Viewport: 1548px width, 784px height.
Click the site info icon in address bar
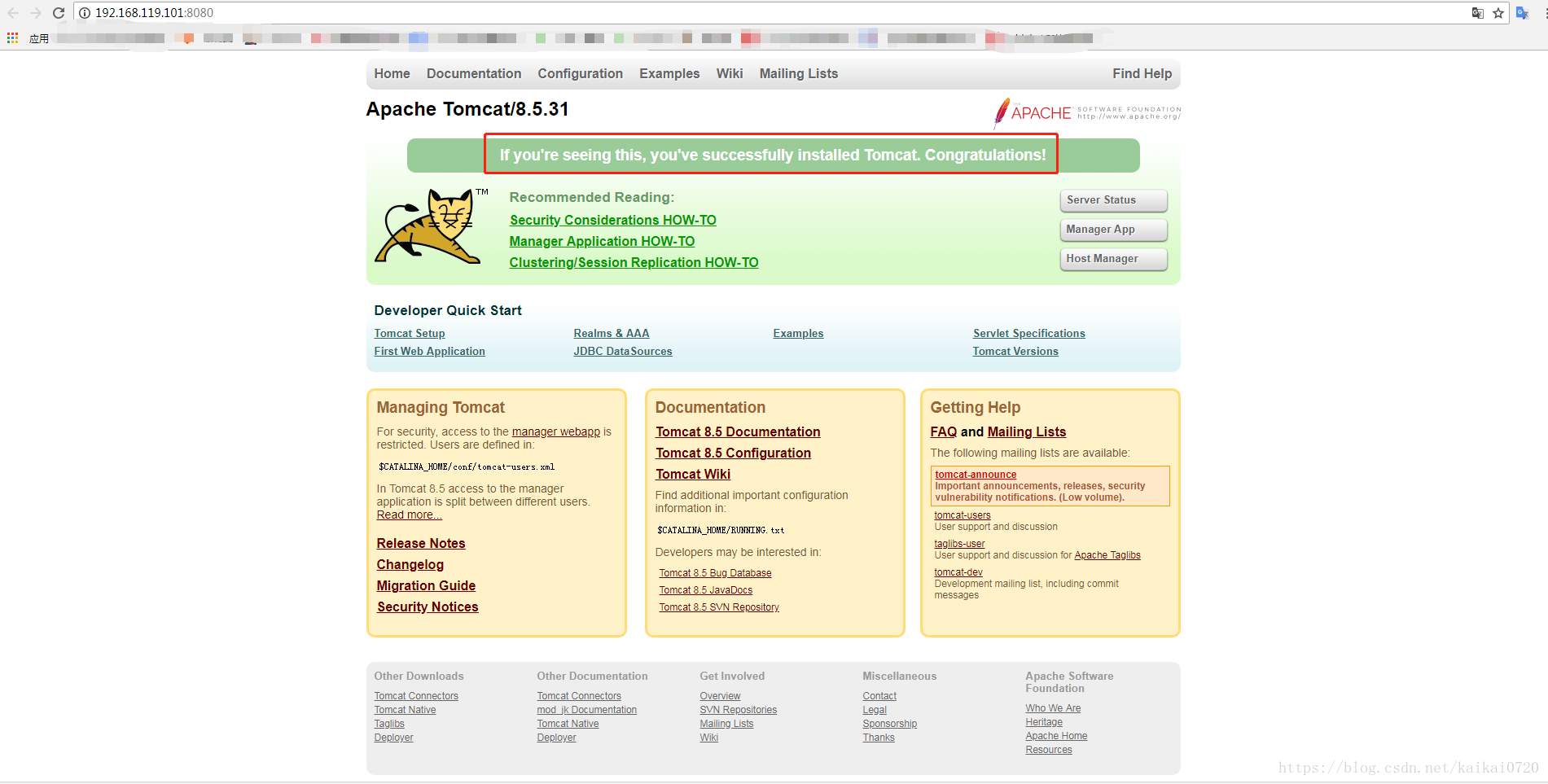pyautogui.click(x=85, y=13)
